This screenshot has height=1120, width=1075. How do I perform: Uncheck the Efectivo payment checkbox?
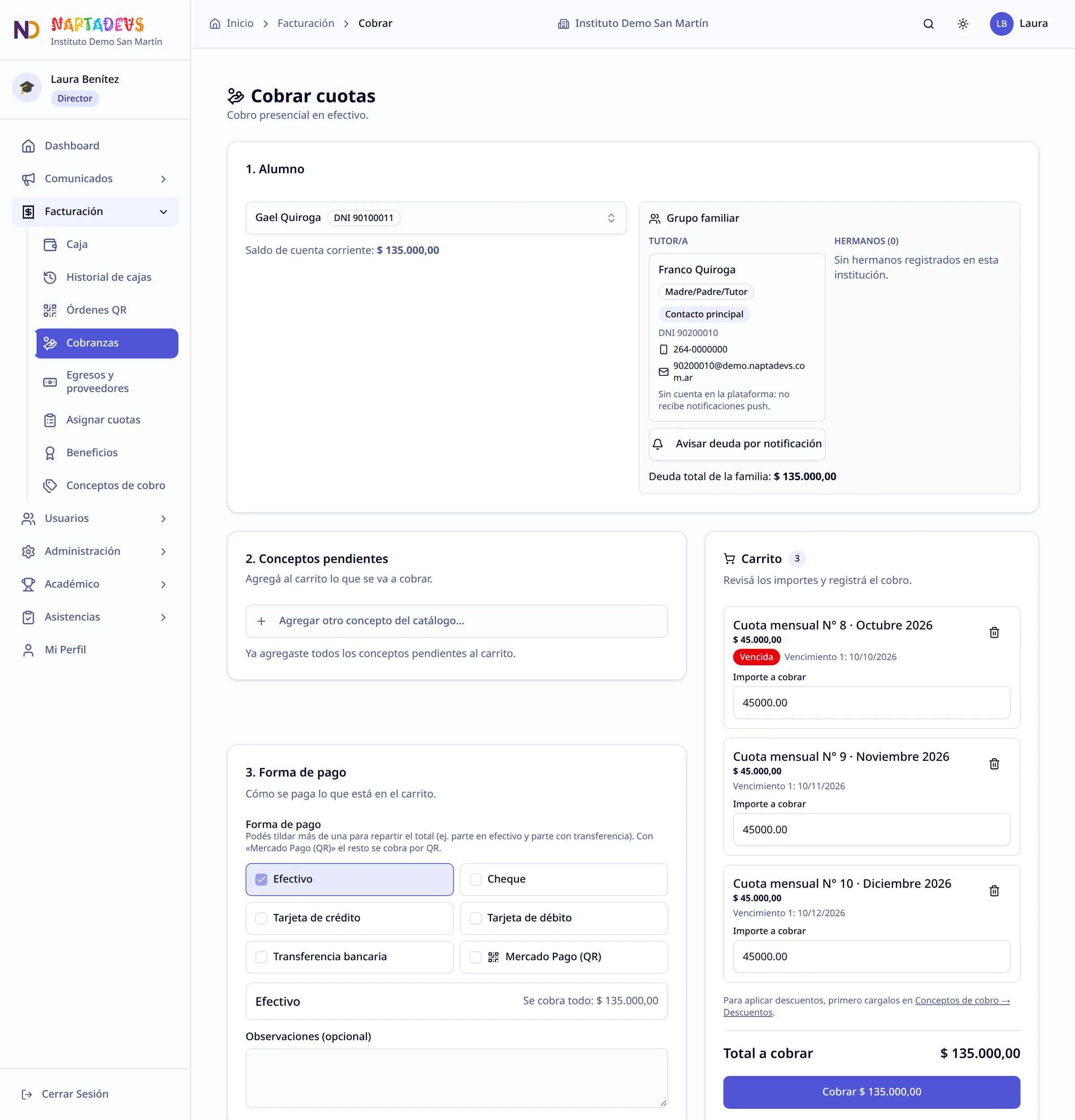[261, 879]
